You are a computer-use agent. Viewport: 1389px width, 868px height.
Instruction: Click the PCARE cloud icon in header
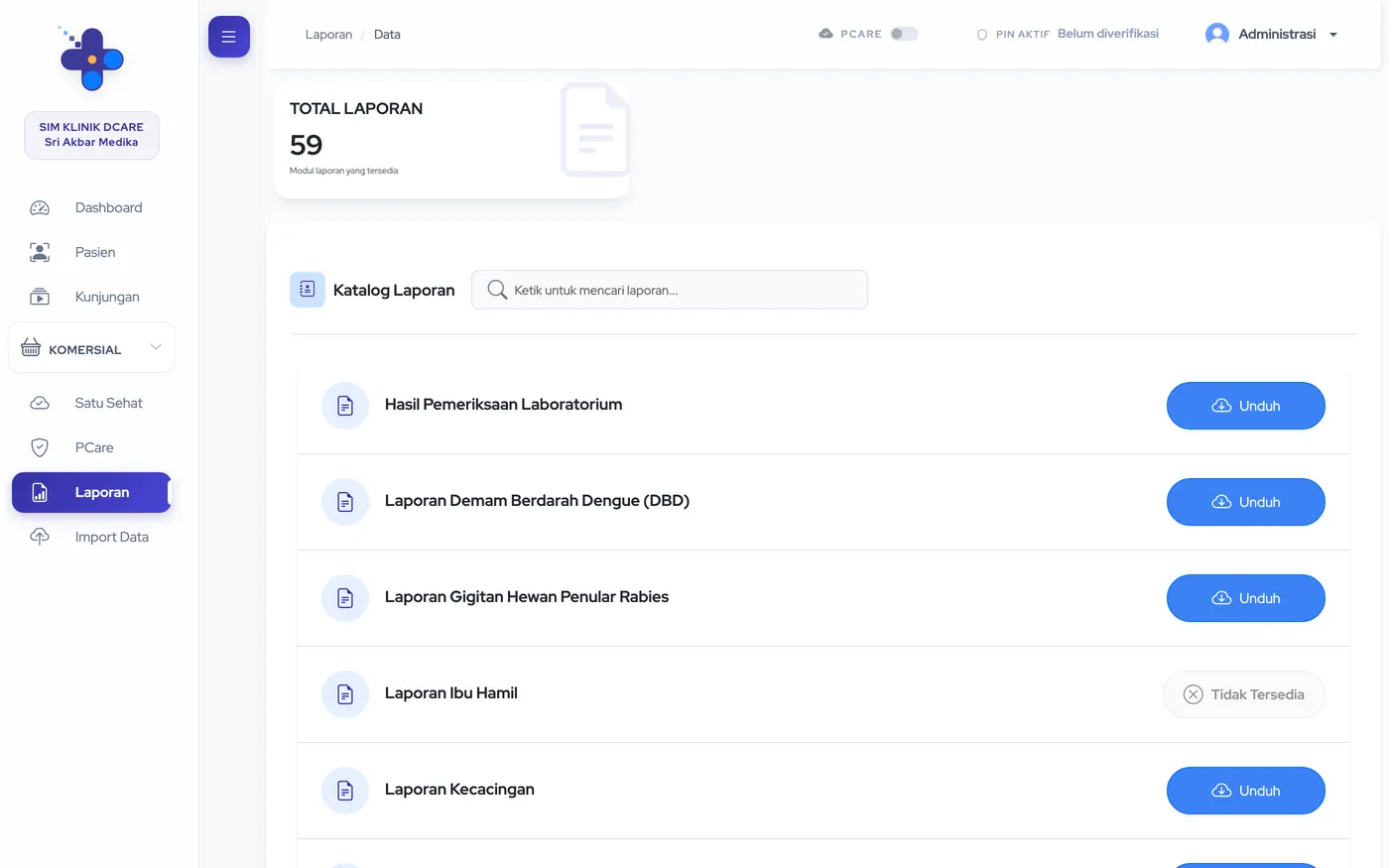pyautogui.click(x=825, y=34)
